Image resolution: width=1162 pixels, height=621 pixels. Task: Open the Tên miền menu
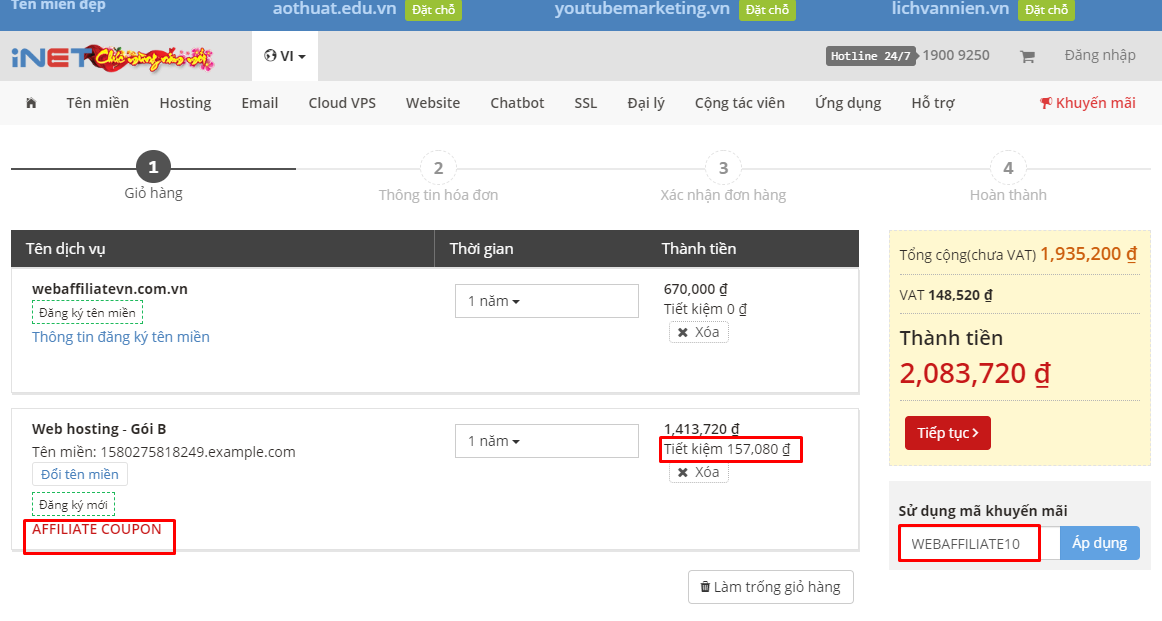(98, 103)
